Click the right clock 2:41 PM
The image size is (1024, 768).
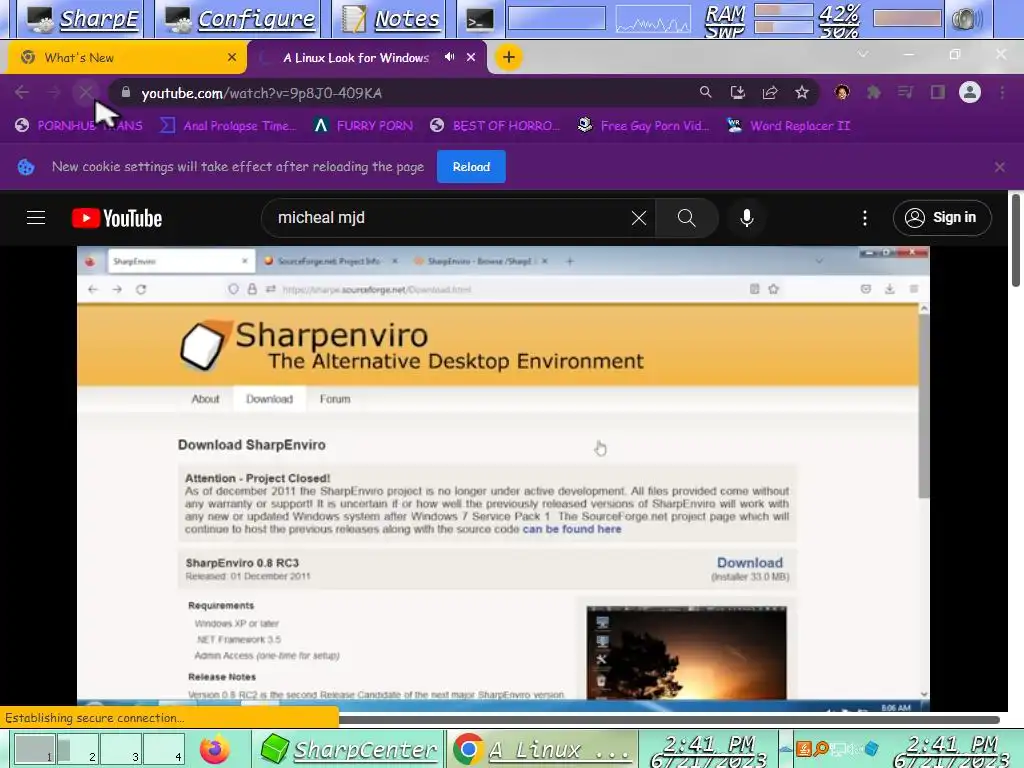coord(952,750)
